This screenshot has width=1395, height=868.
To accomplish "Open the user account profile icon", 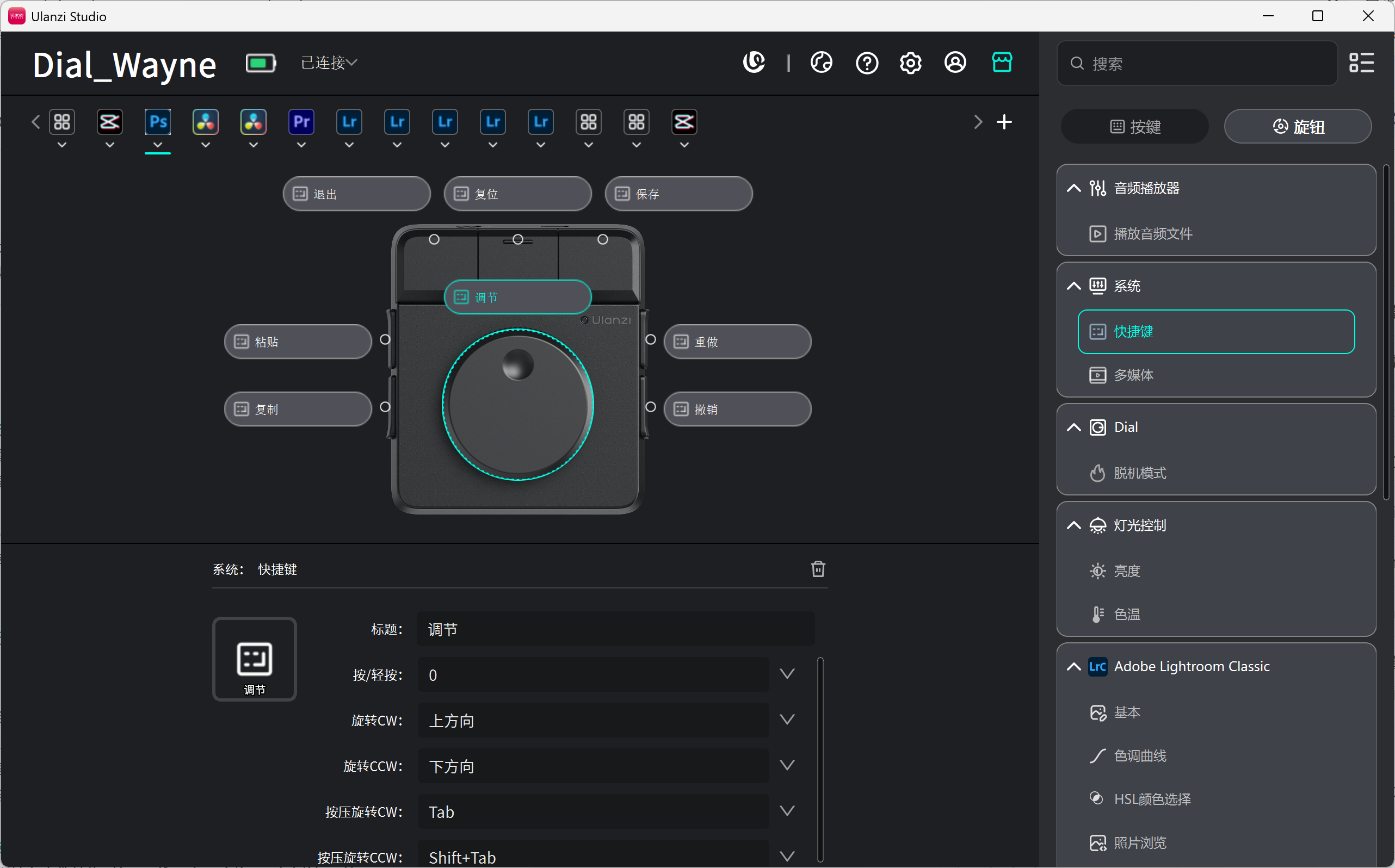I will tap(955, 62).
